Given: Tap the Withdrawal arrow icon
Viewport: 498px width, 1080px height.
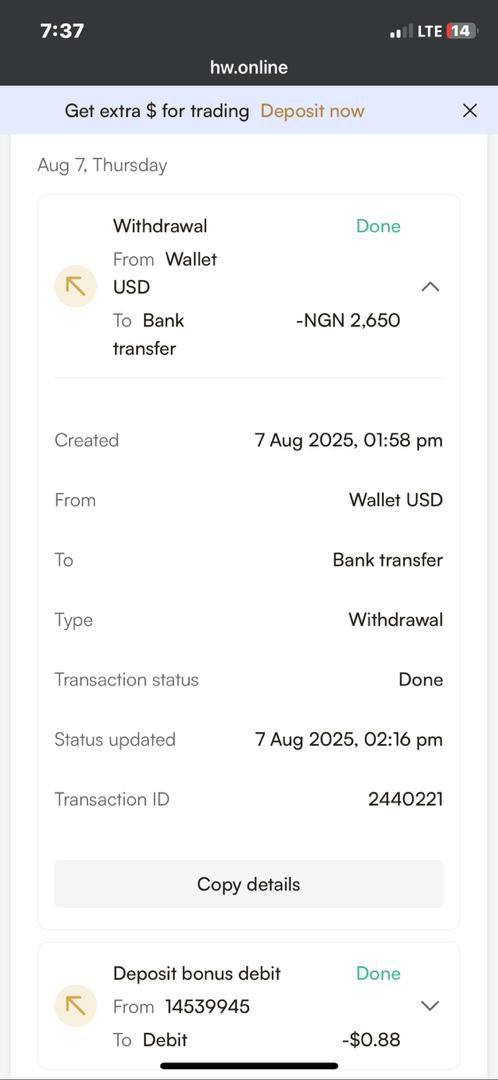Looking at the screenshot, I should point(75,287).
